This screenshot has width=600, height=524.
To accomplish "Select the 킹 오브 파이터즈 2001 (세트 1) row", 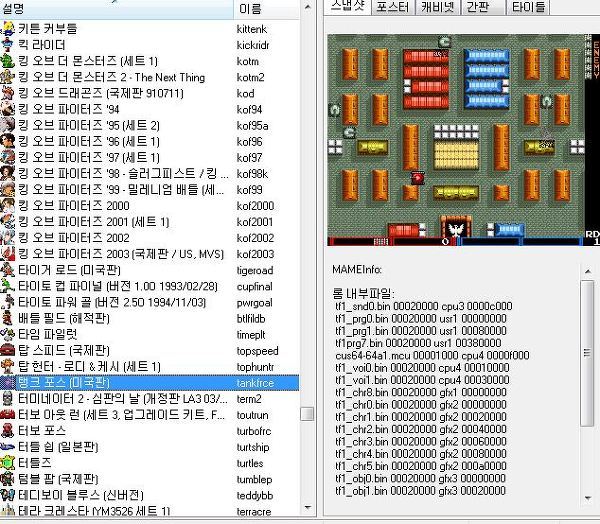I will pos(150,222).
